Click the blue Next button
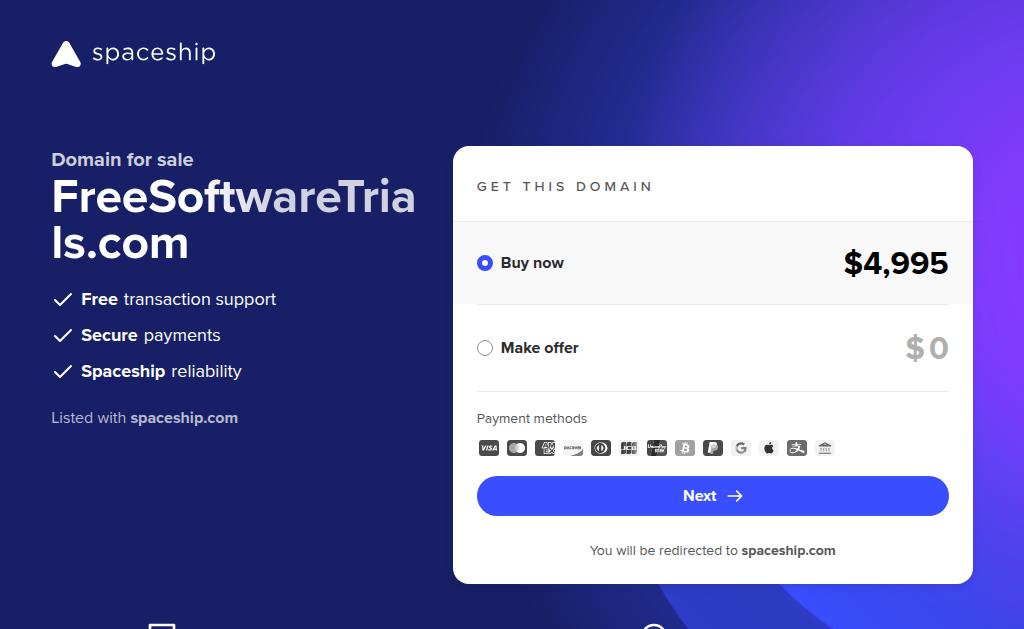 click(x=712, y=496)
